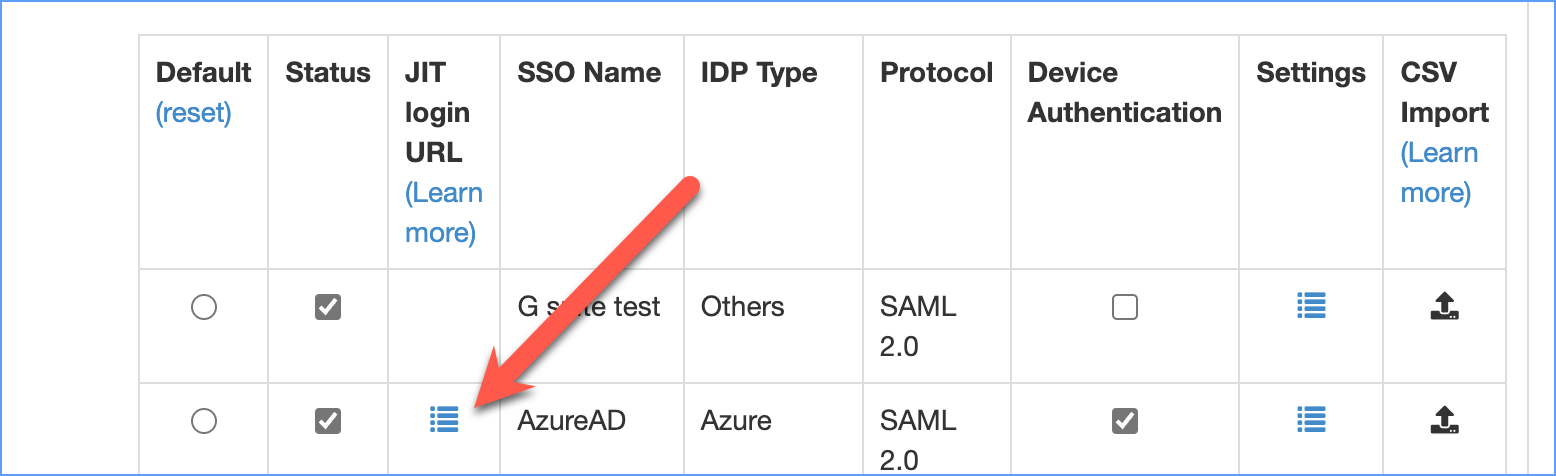The width and height of the screenshot is (1556, 476).
Task: Open settings list icon for G suite test
Action: [1311, 306]
